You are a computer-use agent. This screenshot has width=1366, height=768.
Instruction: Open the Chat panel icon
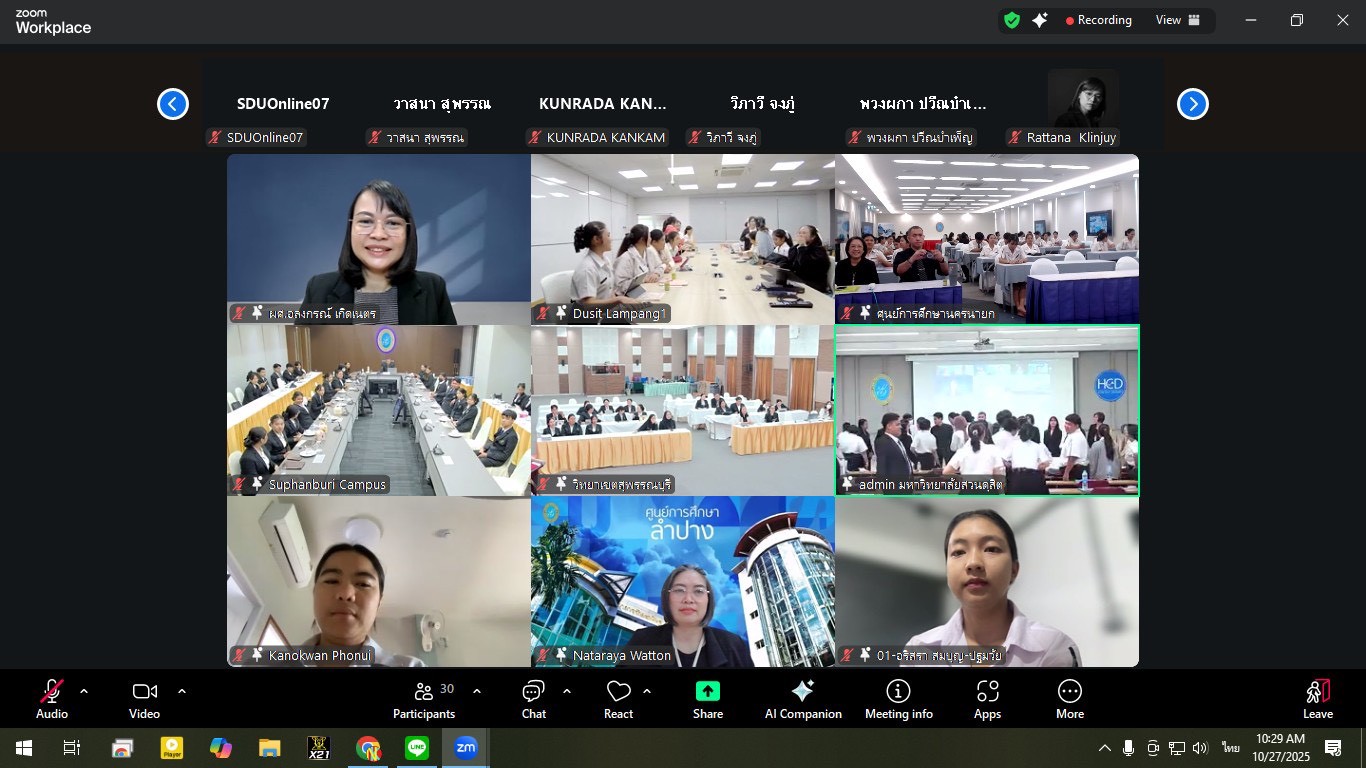(533, 692)
